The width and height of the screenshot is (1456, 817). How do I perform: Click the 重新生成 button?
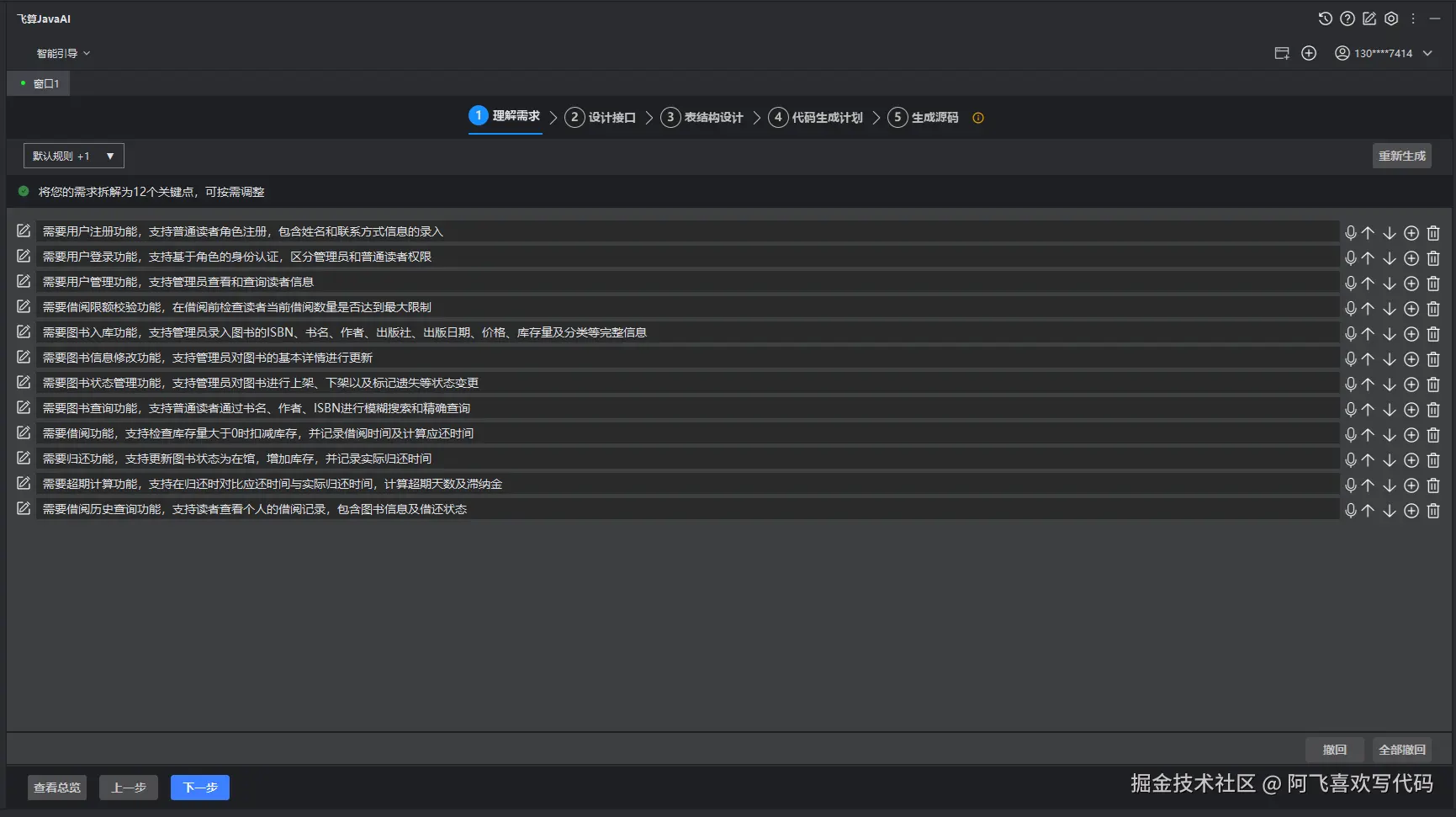(1402, 156)
